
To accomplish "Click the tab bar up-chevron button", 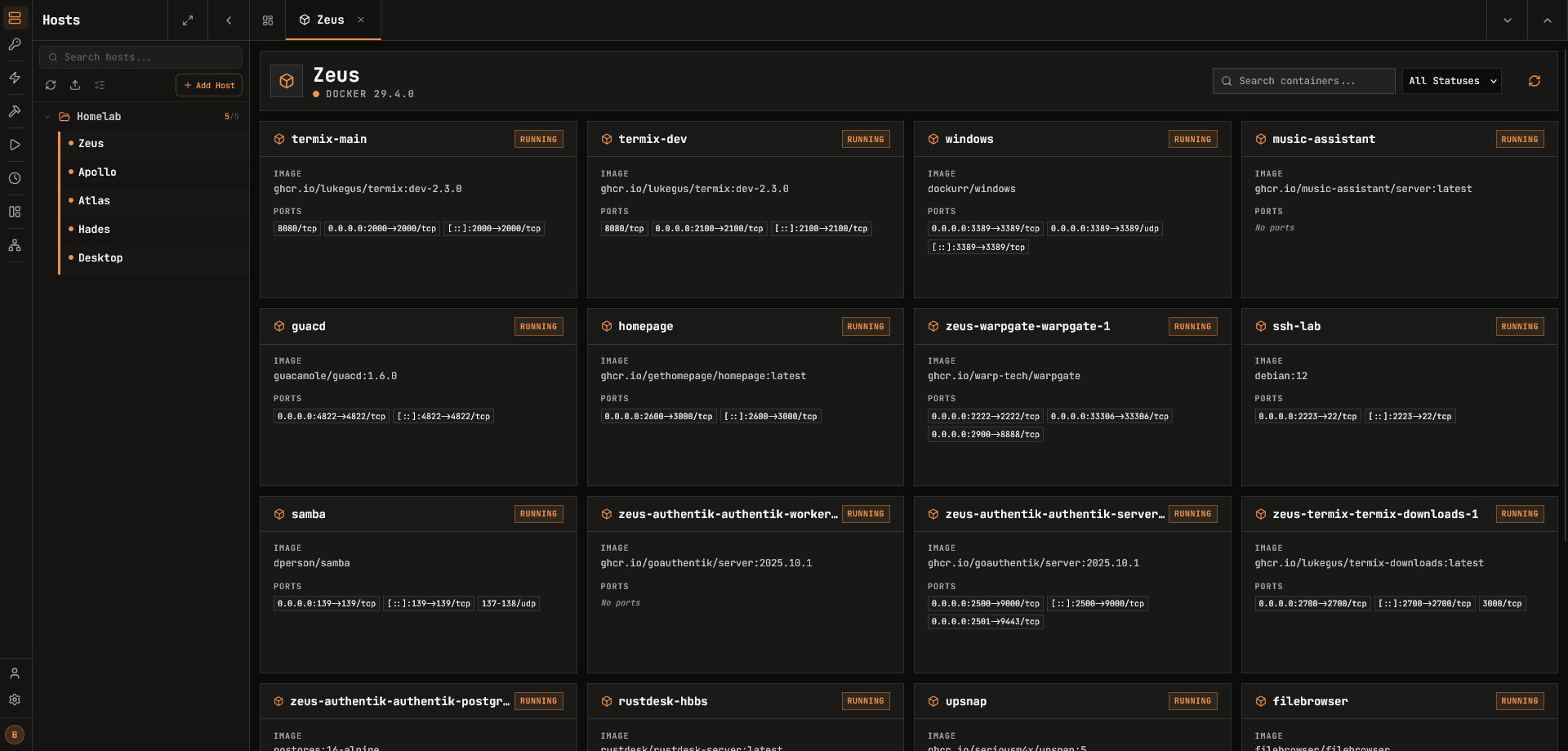I will pyautogui.click(x=1548, y=20).
